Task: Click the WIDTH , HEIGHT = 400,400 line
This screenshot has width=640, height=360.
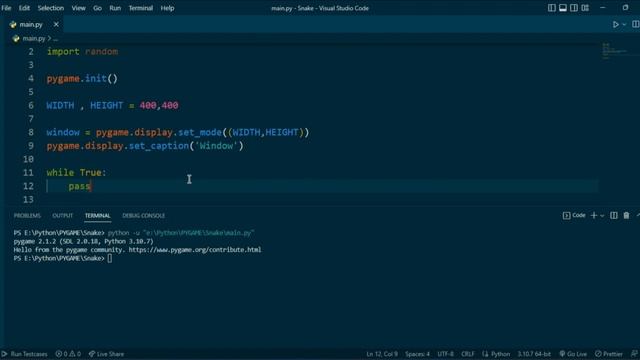Action: point(112,105)
